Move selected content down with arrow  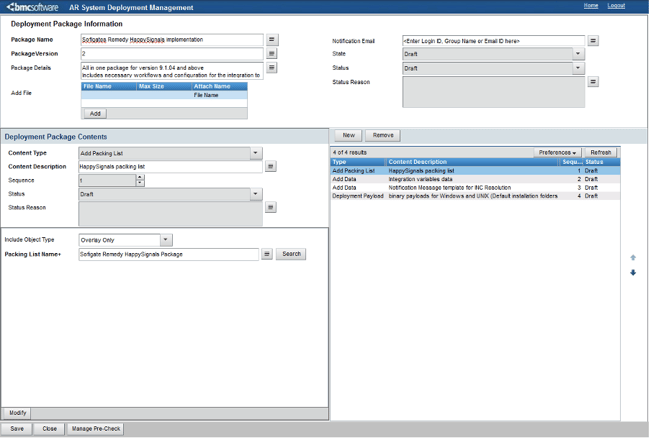coord(634,273)
